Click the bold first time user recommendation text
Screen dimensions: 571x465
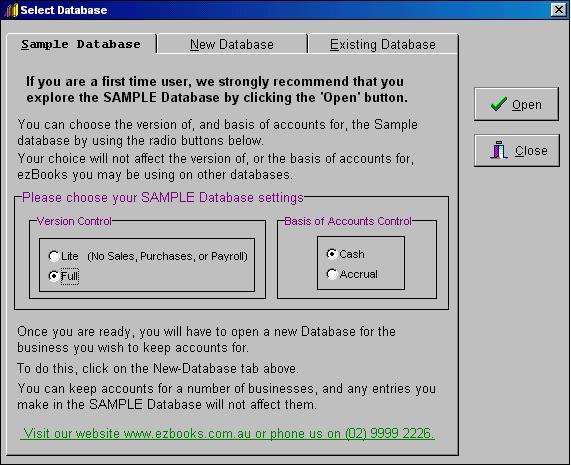pos(217,89)
